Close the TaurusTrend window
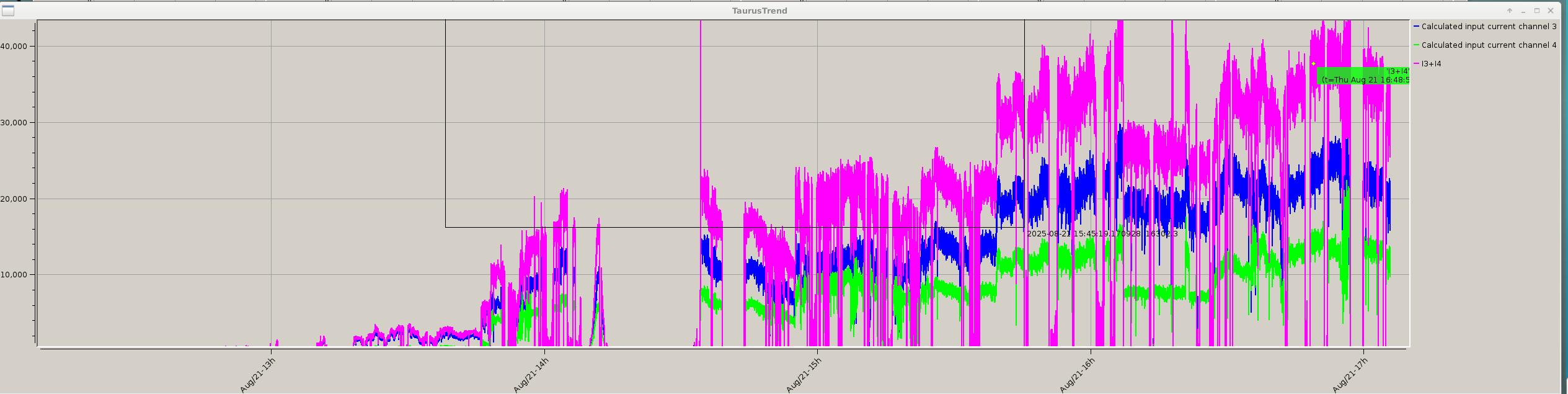Viewport: 1568px width, 394px height. point(1551,11)
